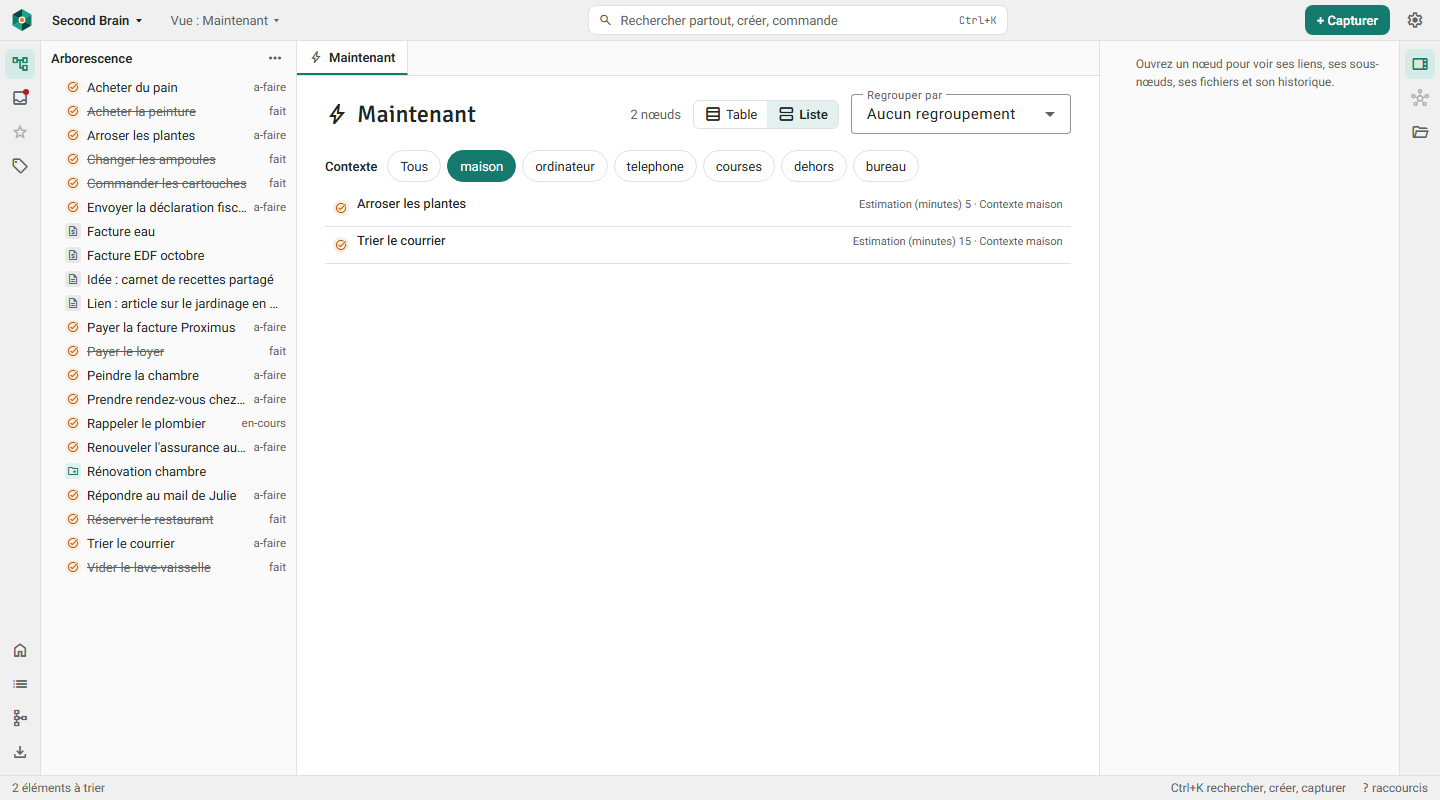
Task: Filter by telephone context
Action: 655,166
